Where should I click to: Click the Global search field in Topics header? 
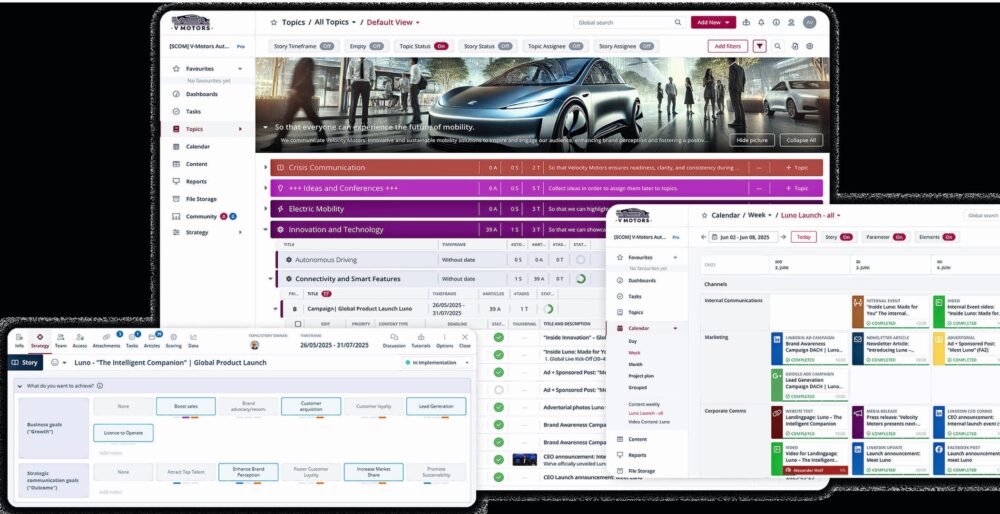click(629, 22)
